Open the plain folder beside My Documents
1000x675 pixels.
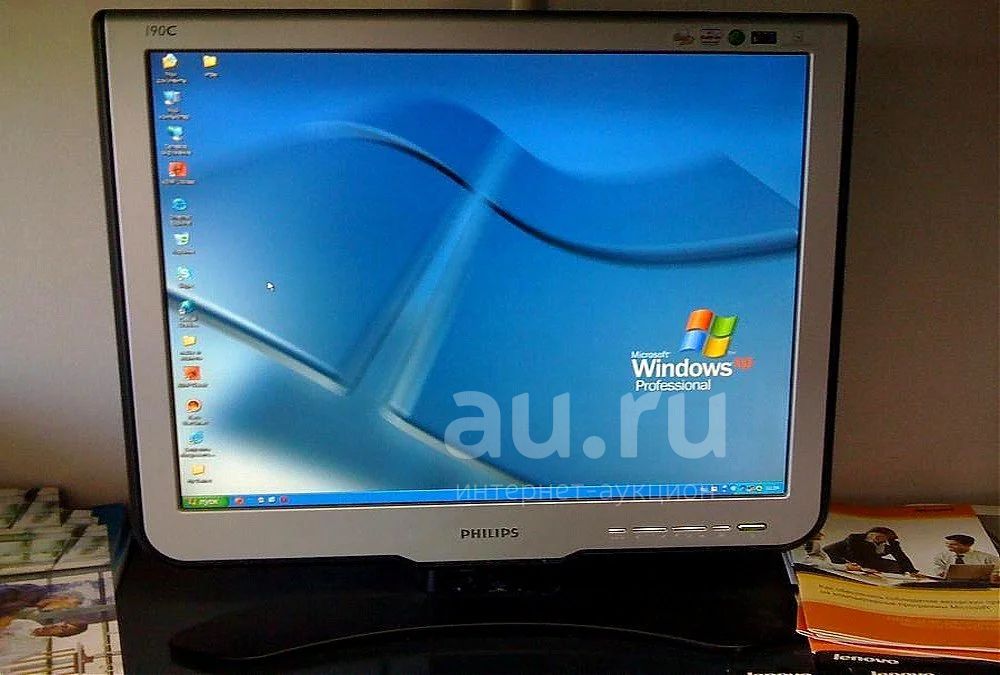[x=210, y=61]
